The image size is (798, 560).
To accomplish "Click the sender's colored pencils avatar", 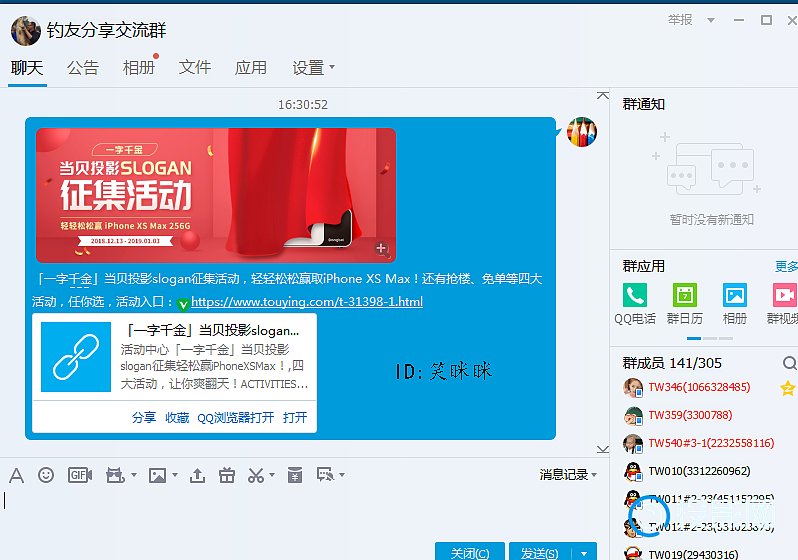I will tap(582, 132).
